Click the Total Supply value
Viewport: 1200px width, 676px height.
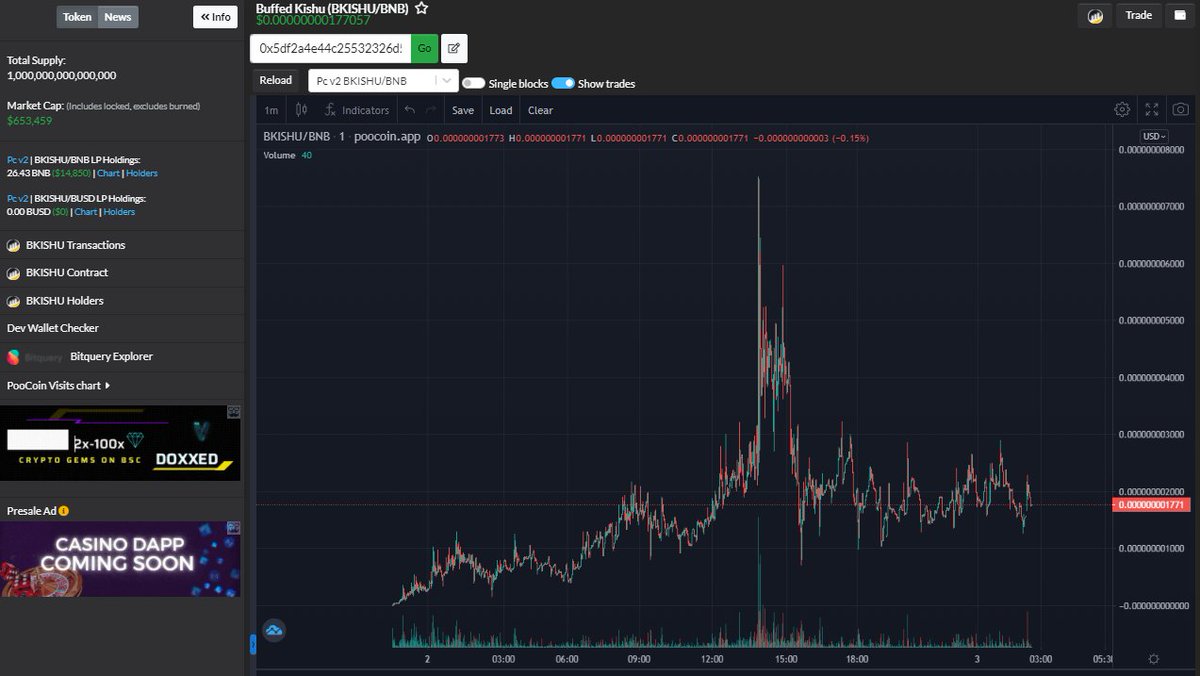[62, 75]
